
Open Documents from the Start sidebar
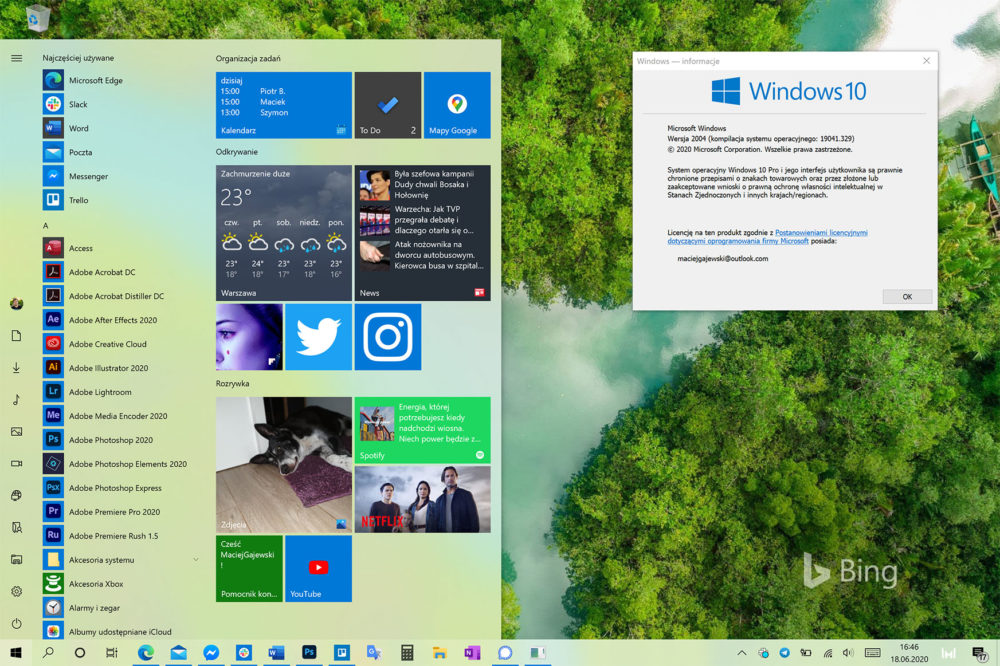17,336
